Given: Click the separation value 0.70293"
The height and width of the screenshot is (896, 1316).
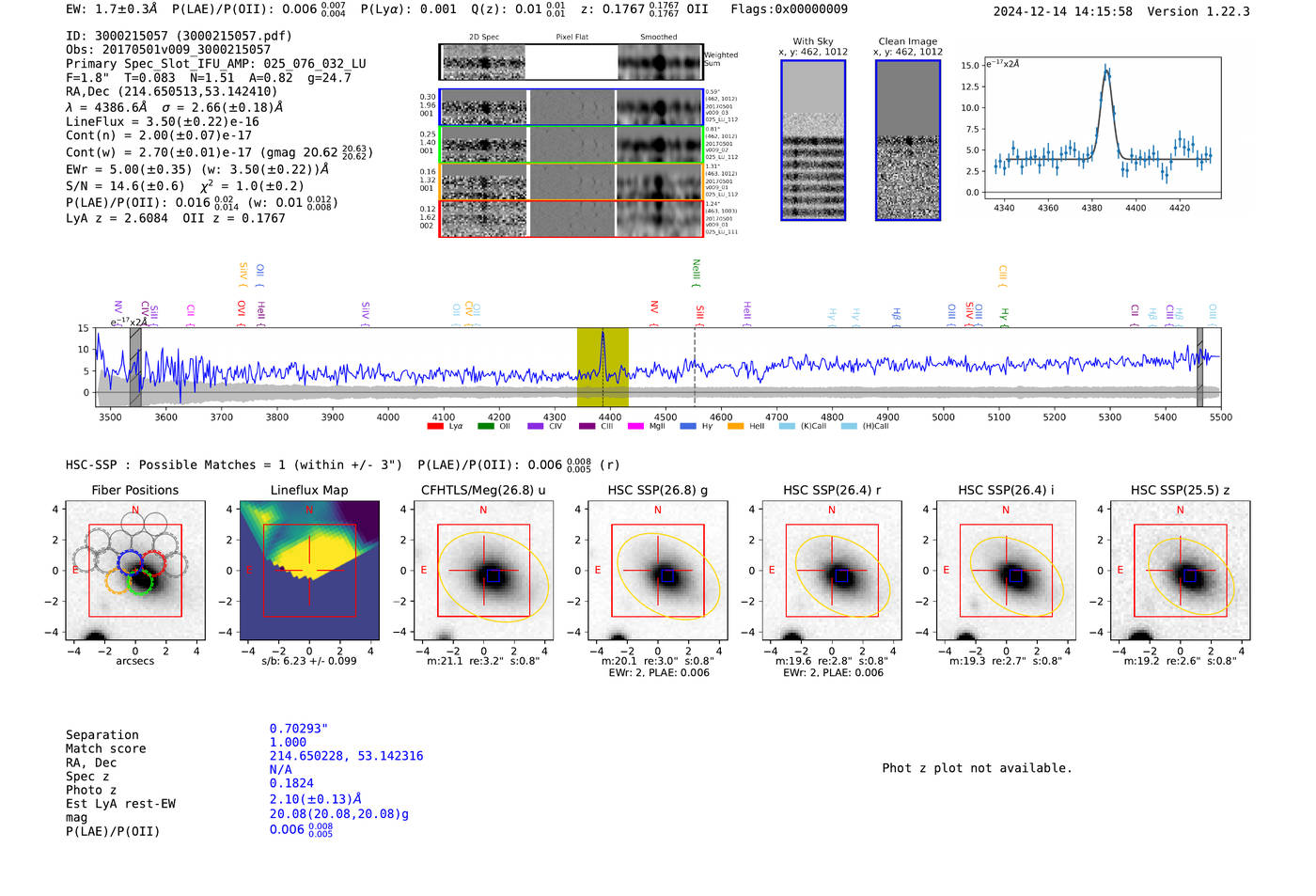Looking at the screenshot, I should [x=298, y=729].
